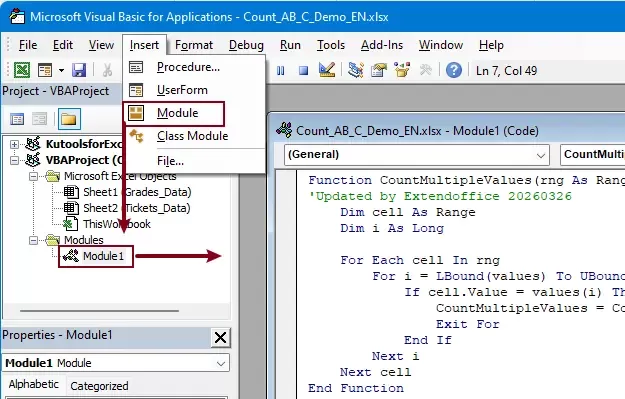
Task: Click the 'Dim i As Long' line
Action: pyautogui.click(x=392, y=228)
